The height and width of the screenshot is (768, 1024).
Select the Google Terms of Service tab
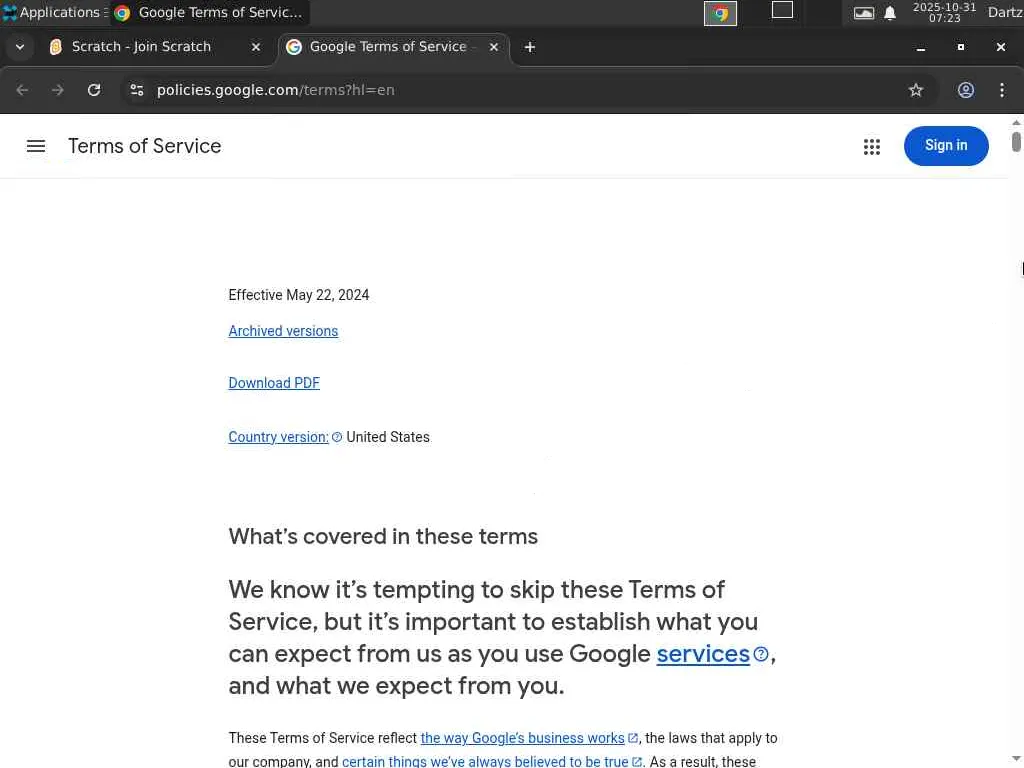[x=387, y=47]
